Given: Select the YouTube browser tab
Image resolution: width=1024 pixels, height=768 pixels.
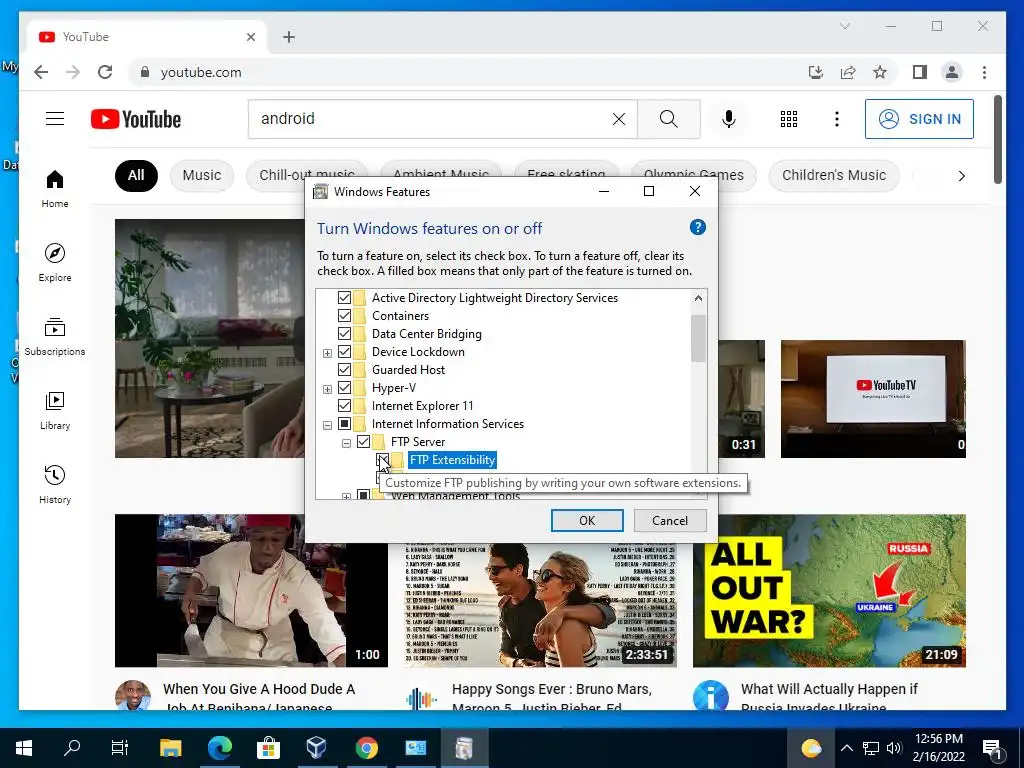Looking at the screenshot, I should click(x=147, y=37).
